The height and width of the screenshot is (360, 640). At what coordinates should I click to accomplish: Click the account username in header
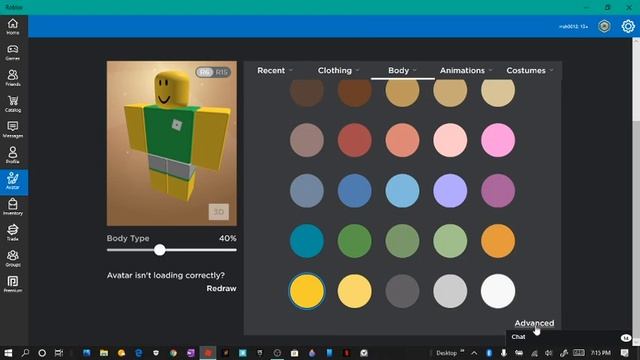573,27
